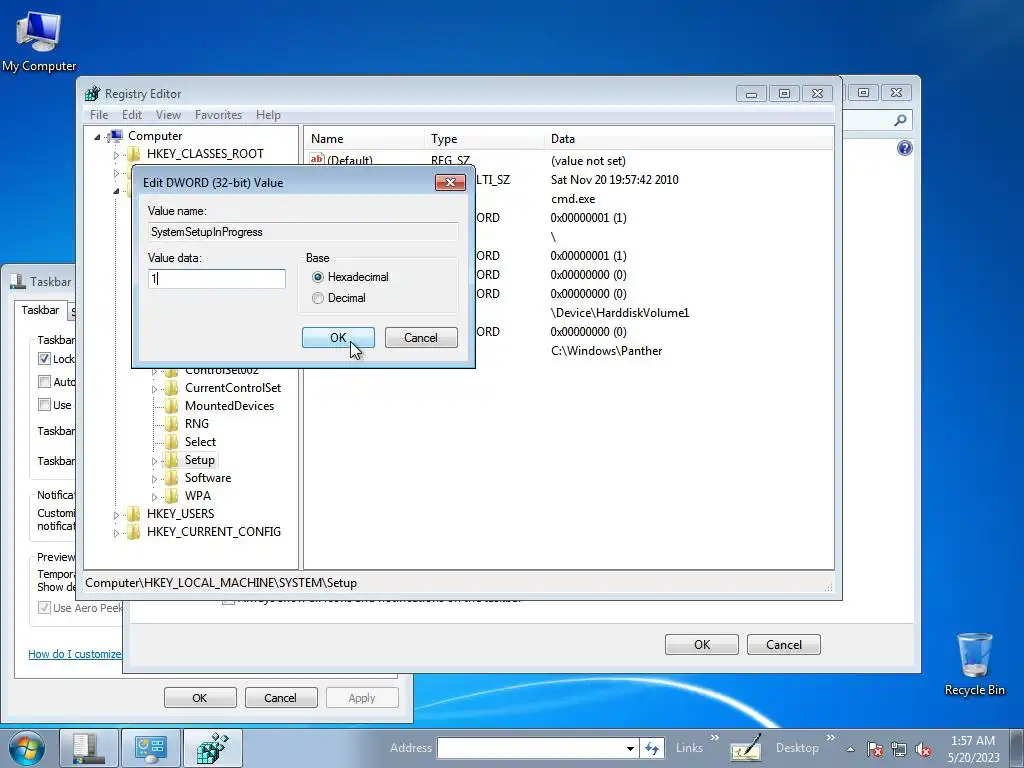Select the MountedDevices key
1024x768 pixels.
tap(229, 406)
